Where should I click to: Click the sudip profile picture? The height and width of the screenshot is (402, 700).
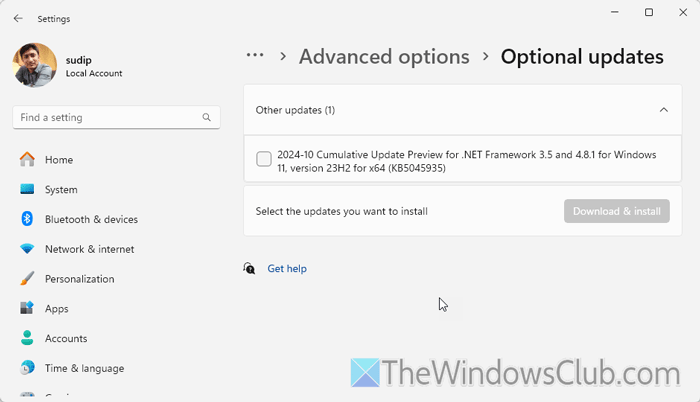[36, 65]
